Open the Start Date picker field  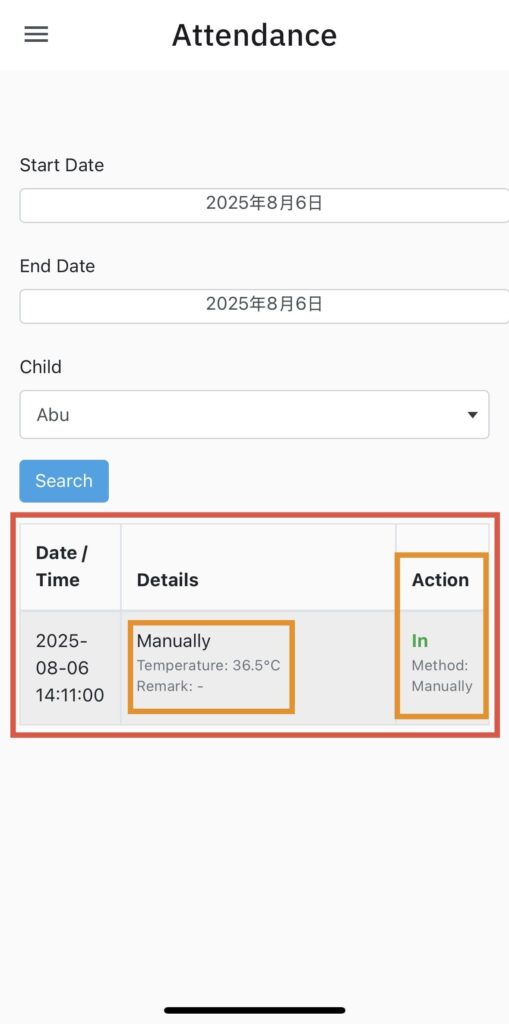point(264,205)
